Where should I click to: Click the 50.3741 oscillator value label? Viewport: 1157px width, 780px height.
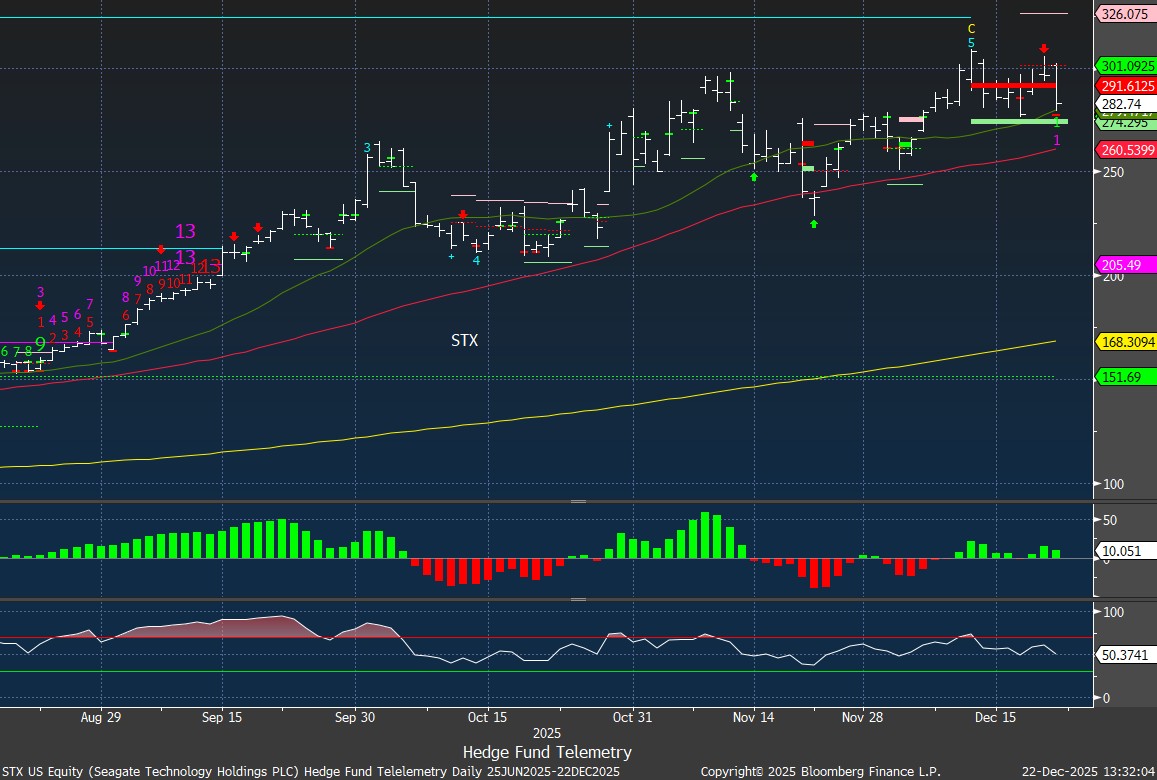tap(1125, 654)
